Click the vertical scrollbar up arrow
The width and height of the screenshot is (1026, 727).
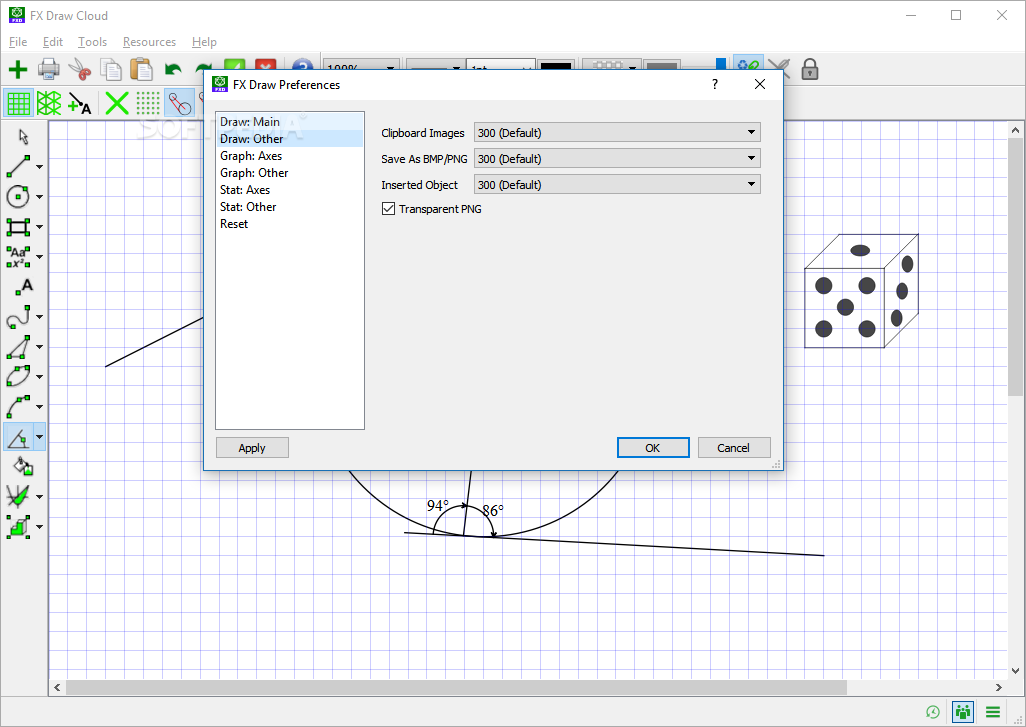click(1016, 130)
